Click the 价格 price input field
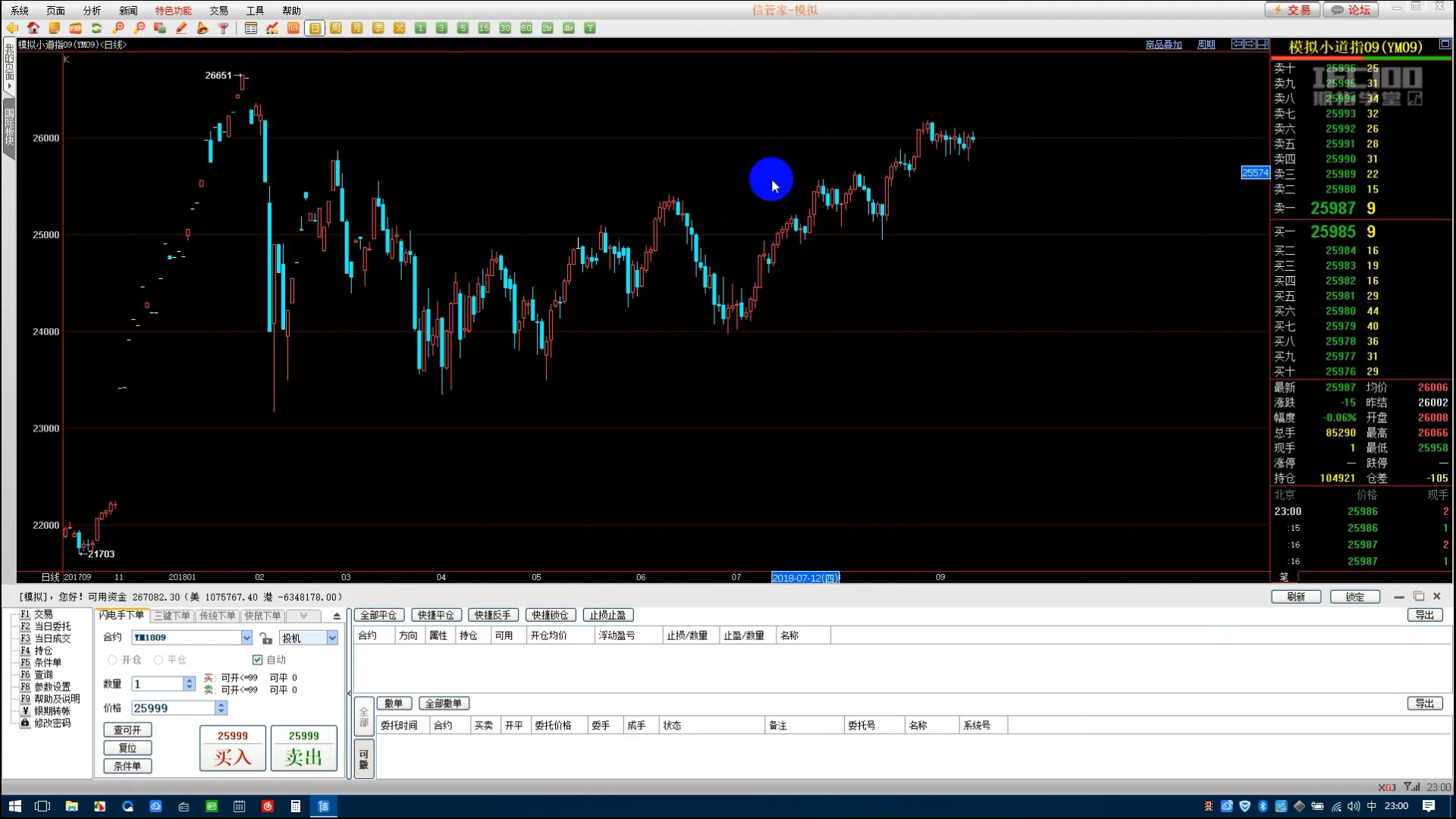This screenshot has height=819, width=1456. (x=174, y=708)
